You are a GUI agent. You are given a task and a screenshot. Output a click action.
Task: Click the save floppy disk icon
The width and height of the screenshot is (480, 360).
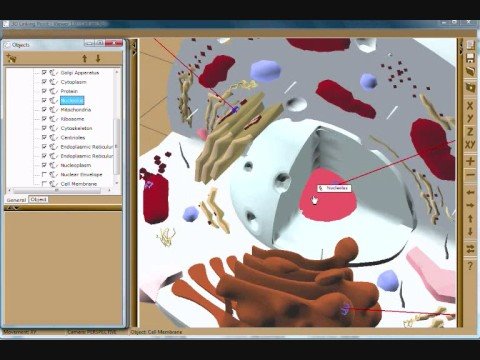click(x=470, y=58)
